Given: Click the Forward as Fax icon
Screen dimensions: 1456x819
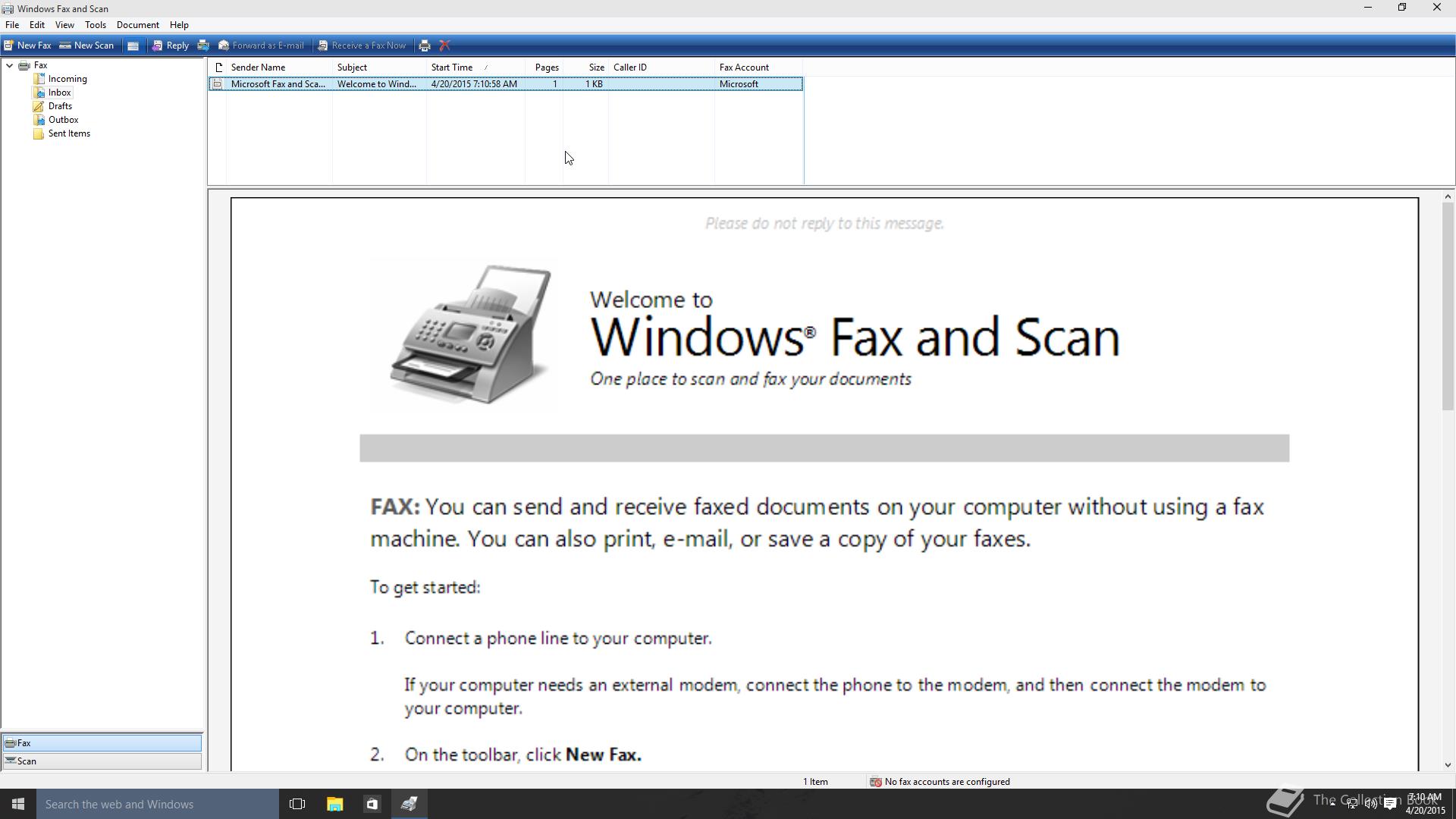Looking at the screenshot, I should pyautogui.click(x=202, y=45).
